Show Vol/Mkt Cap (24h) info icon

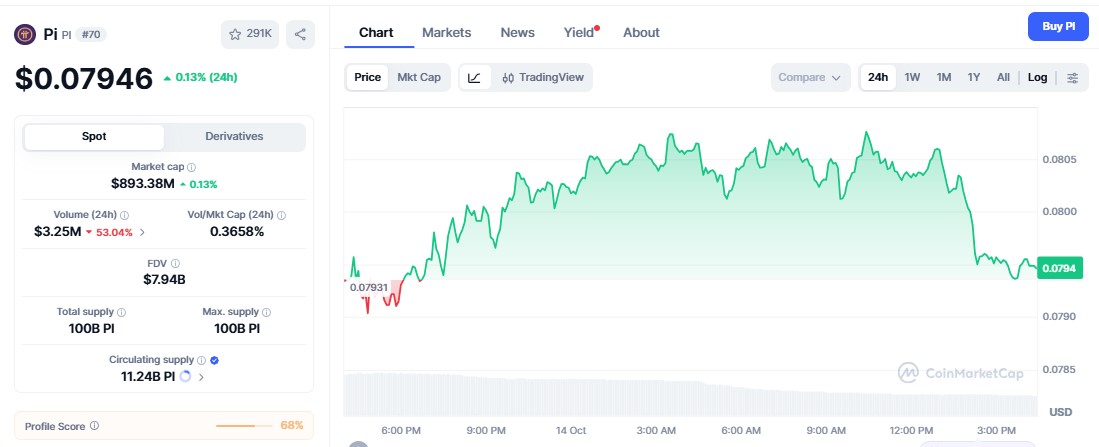click(x=281, y=215)
